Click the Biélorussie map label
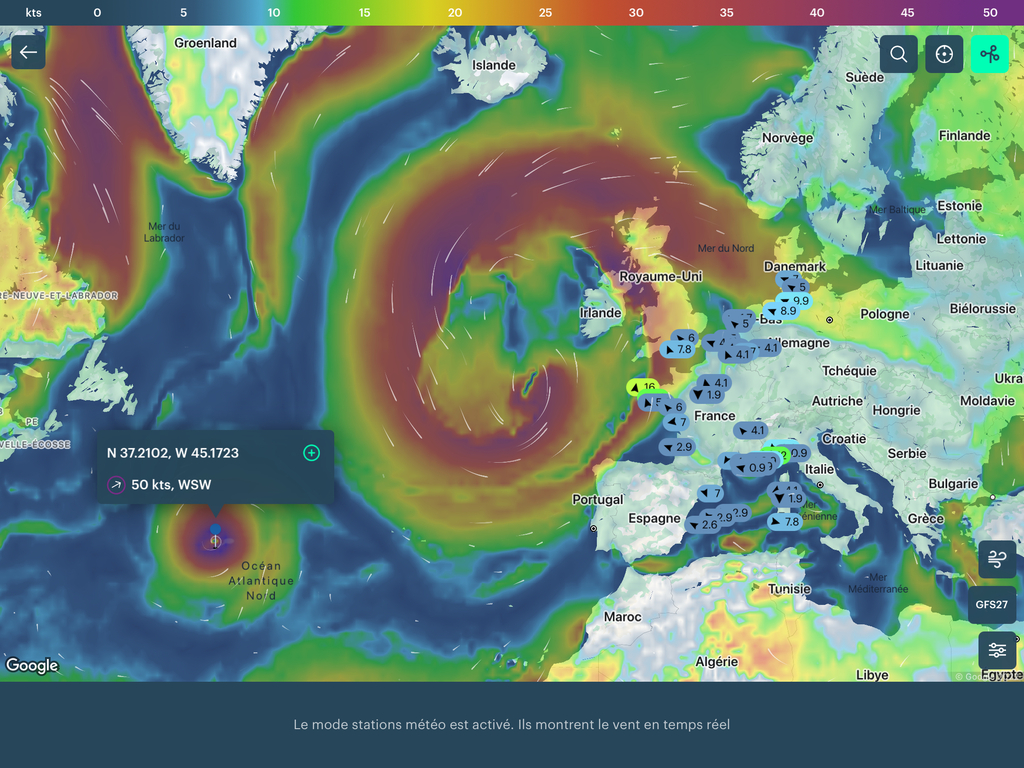Screen dimensions: 1024x768 pos(983,308)
